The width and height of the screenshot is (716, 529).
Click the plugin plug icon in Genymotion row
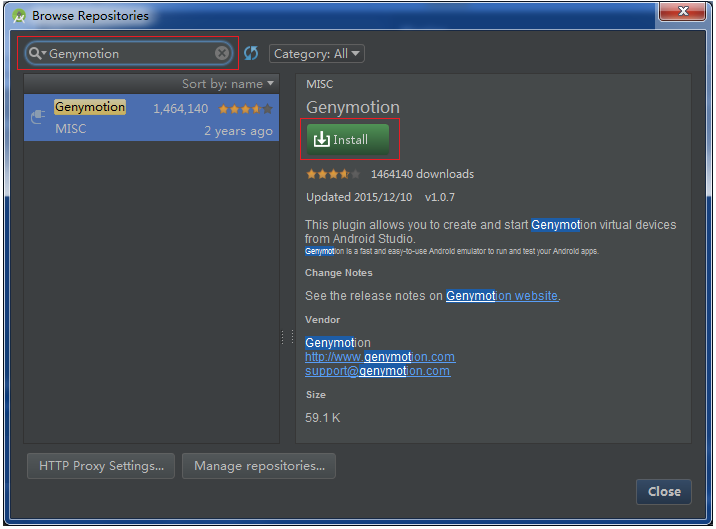(37, 117)
